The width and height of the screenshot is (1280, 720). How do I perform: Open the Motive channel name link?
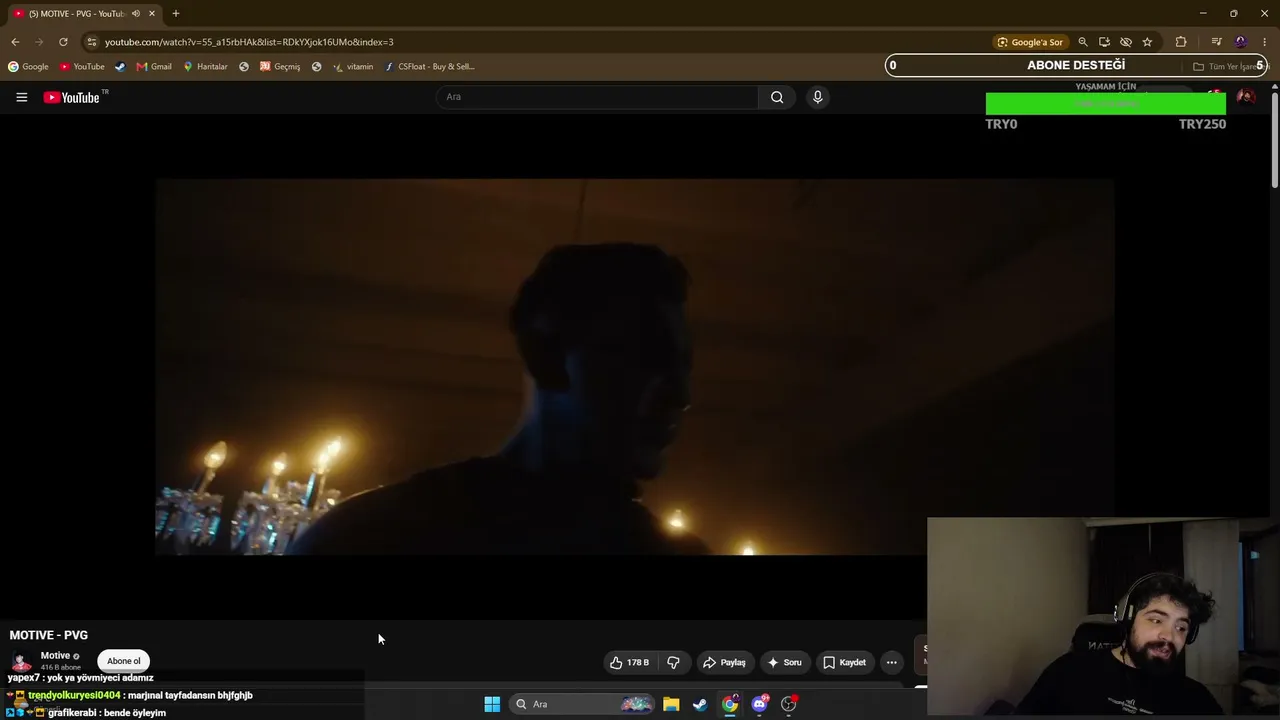point(55,656)
